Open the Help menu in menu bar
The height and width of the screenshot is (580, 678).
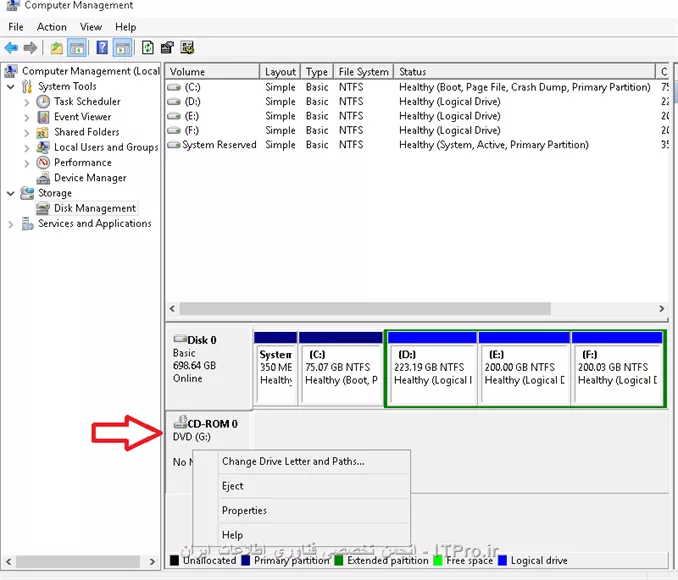coord(125,27)
